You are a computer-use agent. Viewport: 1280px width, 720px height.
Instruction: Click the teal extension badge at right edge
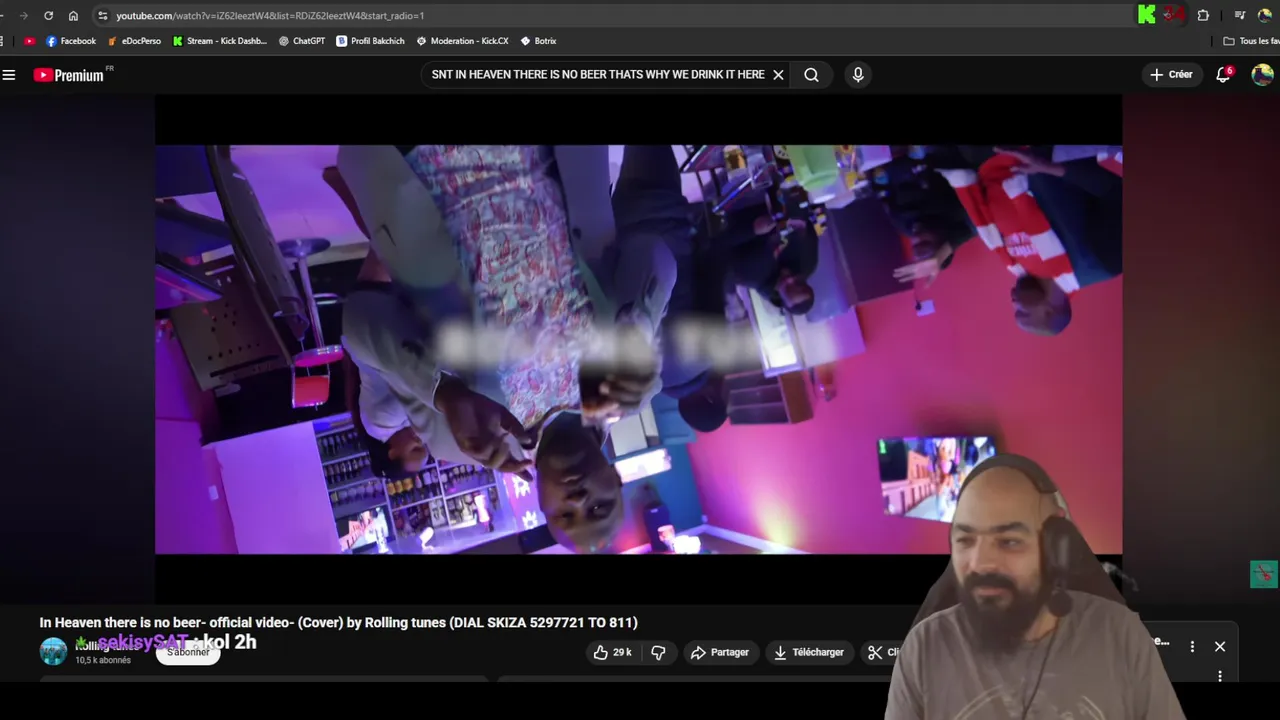click(x=1264, y=574)
